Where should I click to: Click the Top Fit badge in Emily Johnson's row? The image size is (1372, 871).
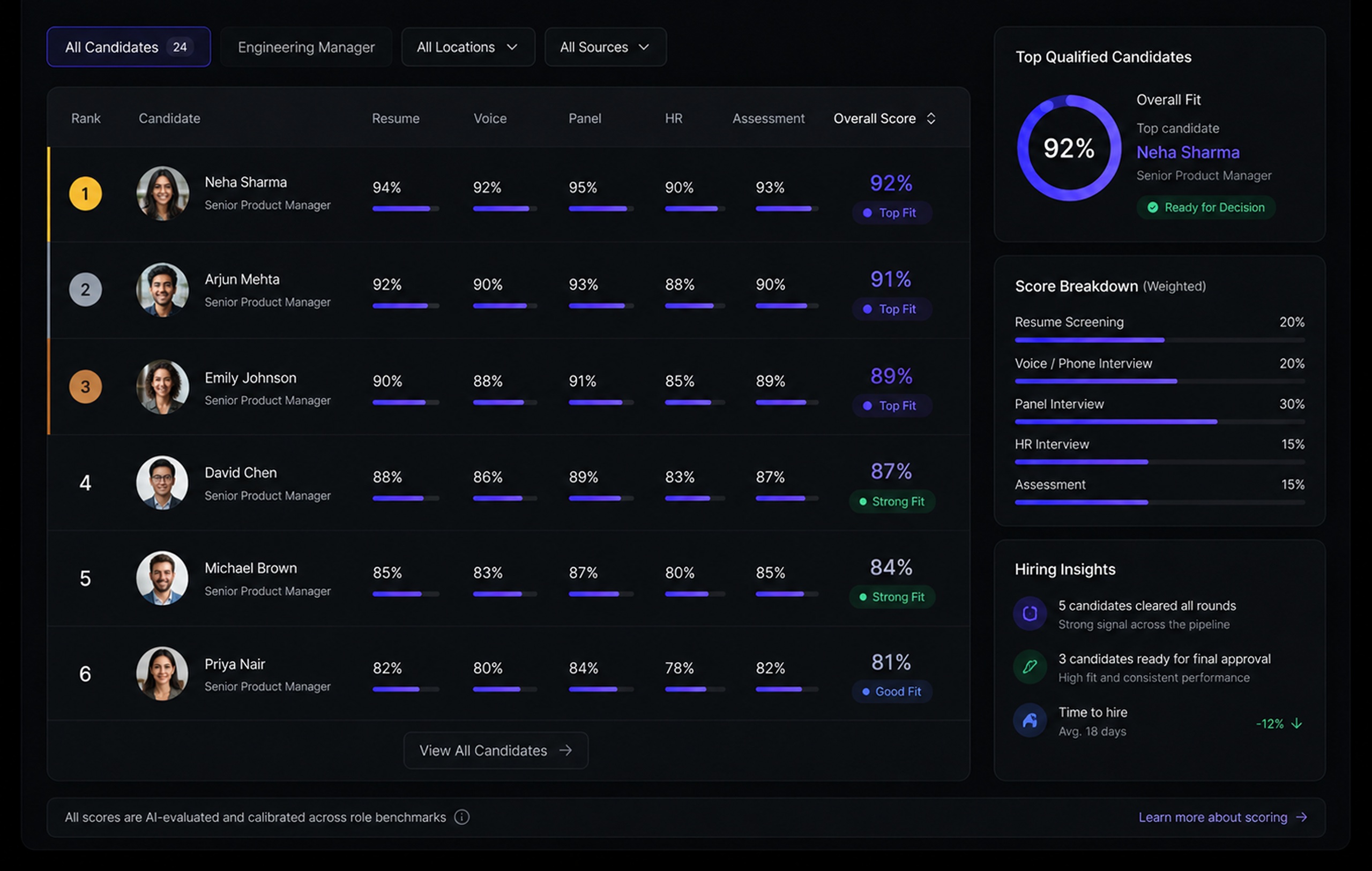coord(892,406)
